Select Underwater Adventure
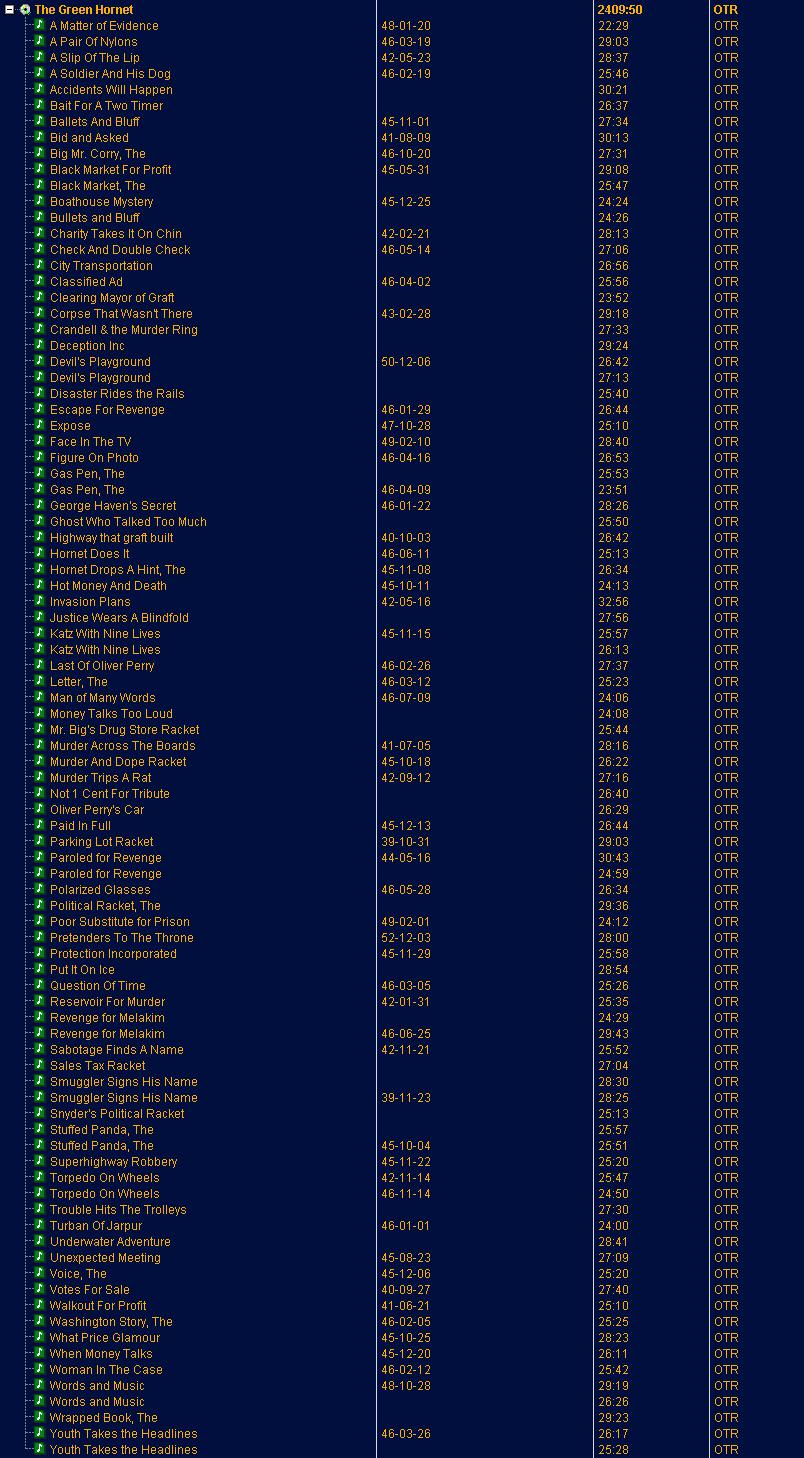This screenshot has width=804, height=1458. point(110,1242)
